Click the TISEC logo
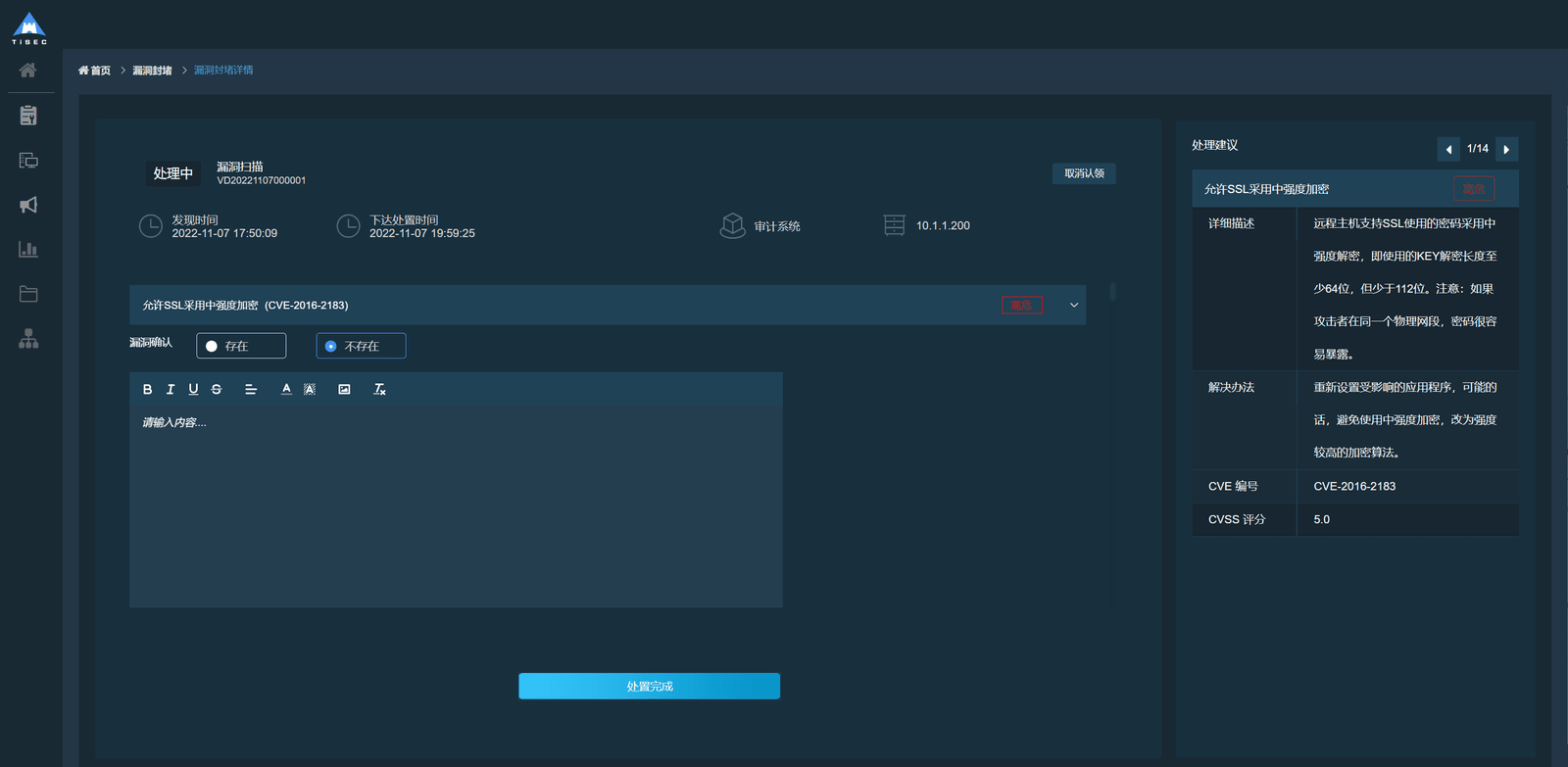Viewport: 1568px width, 767px height. pyautogui.click(x=29, y=28)
